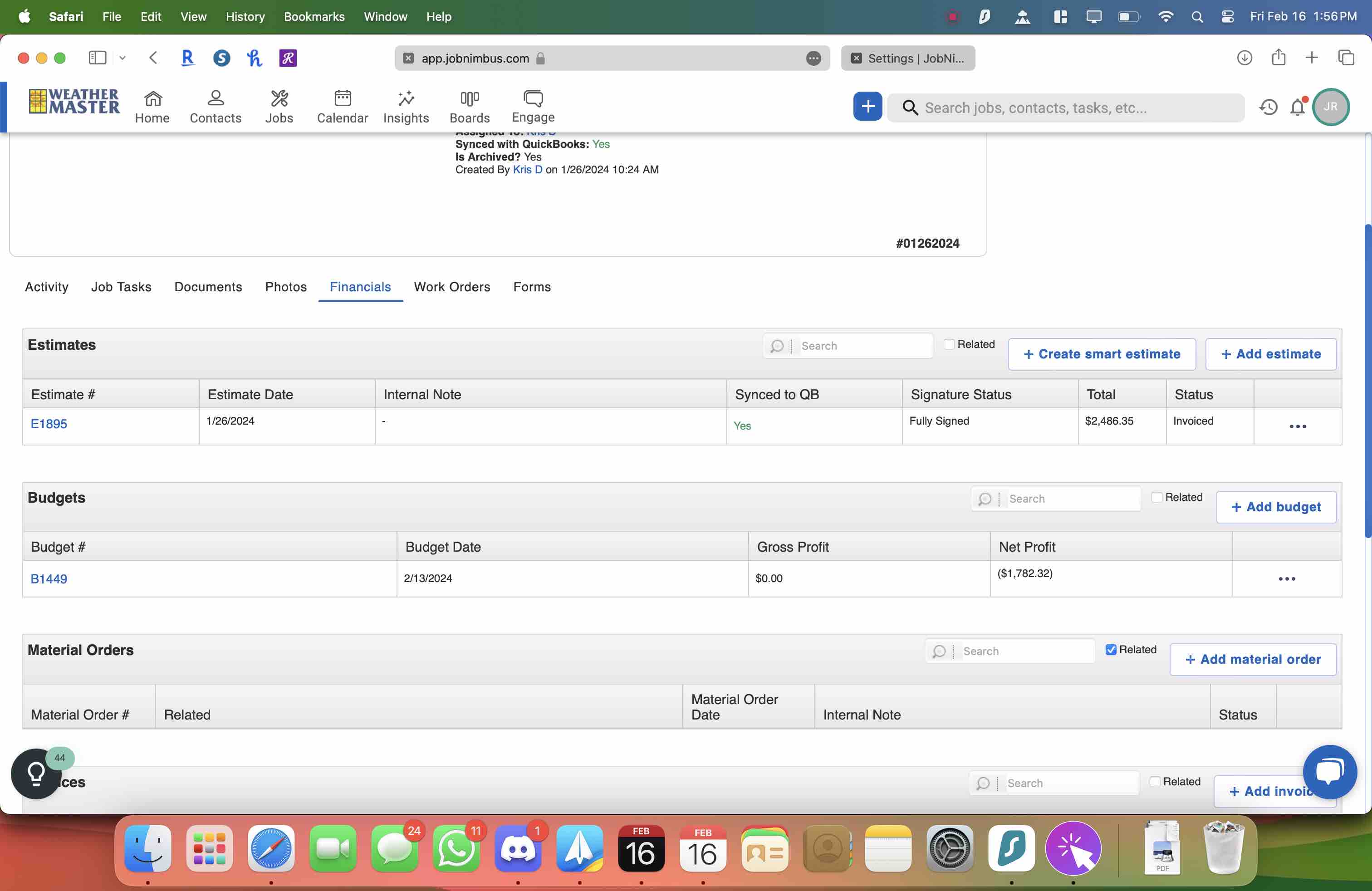Click Create smart estimate button

click(x=1102, y=354)
